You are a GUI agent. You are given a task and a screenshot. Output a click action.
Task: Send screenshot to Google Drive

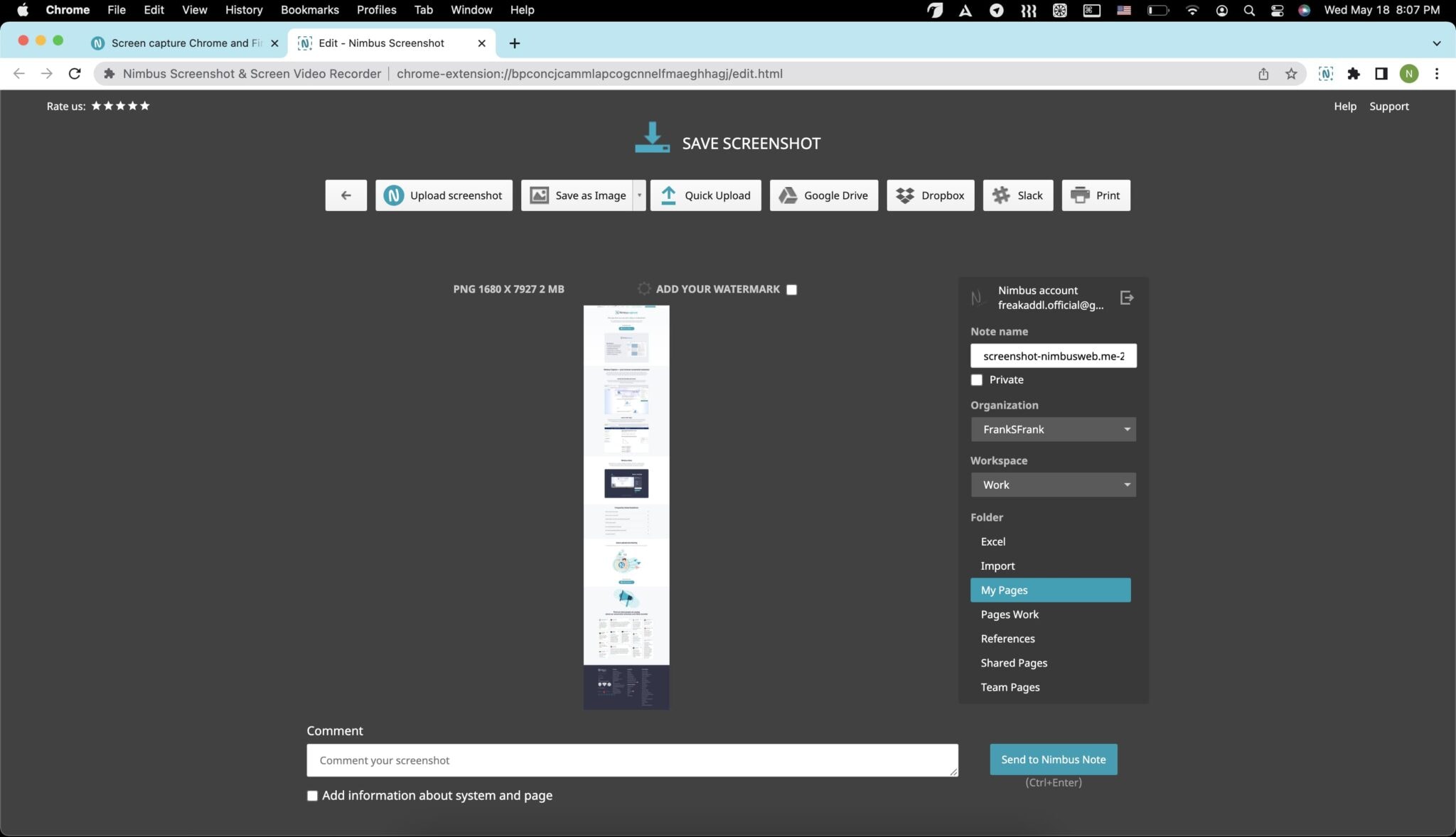823,195
